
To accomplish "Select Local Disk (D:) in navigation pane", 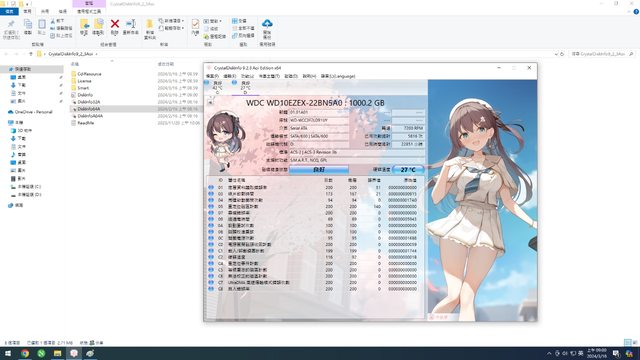I will pos(29,195).
